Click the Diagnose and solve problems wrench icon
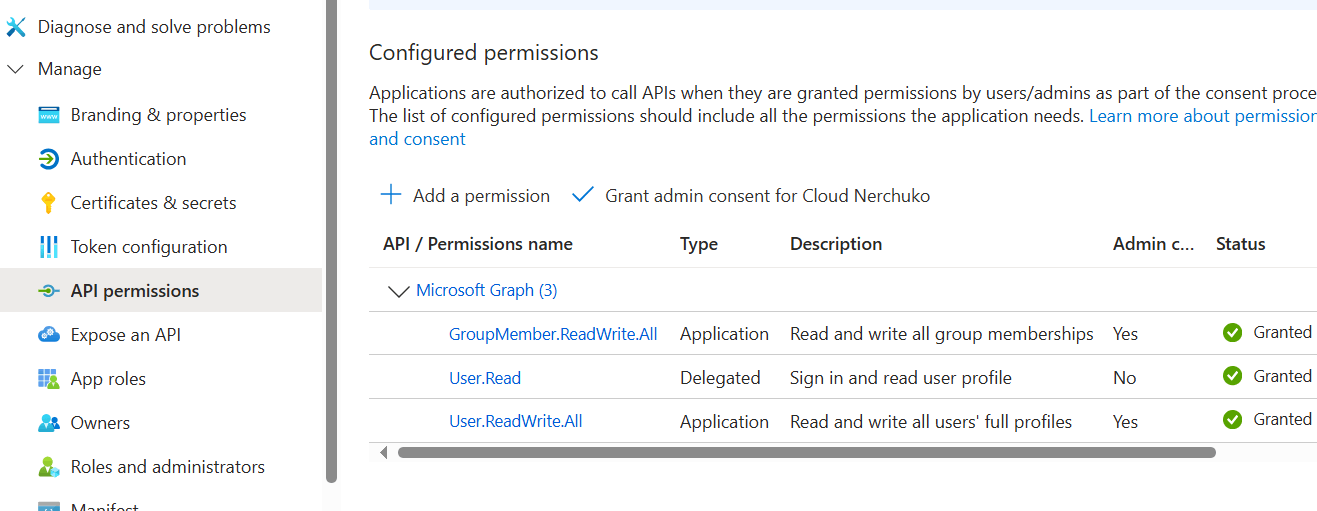The width and height of the screenshot is (1317, 511). click(x=16, y=27)
